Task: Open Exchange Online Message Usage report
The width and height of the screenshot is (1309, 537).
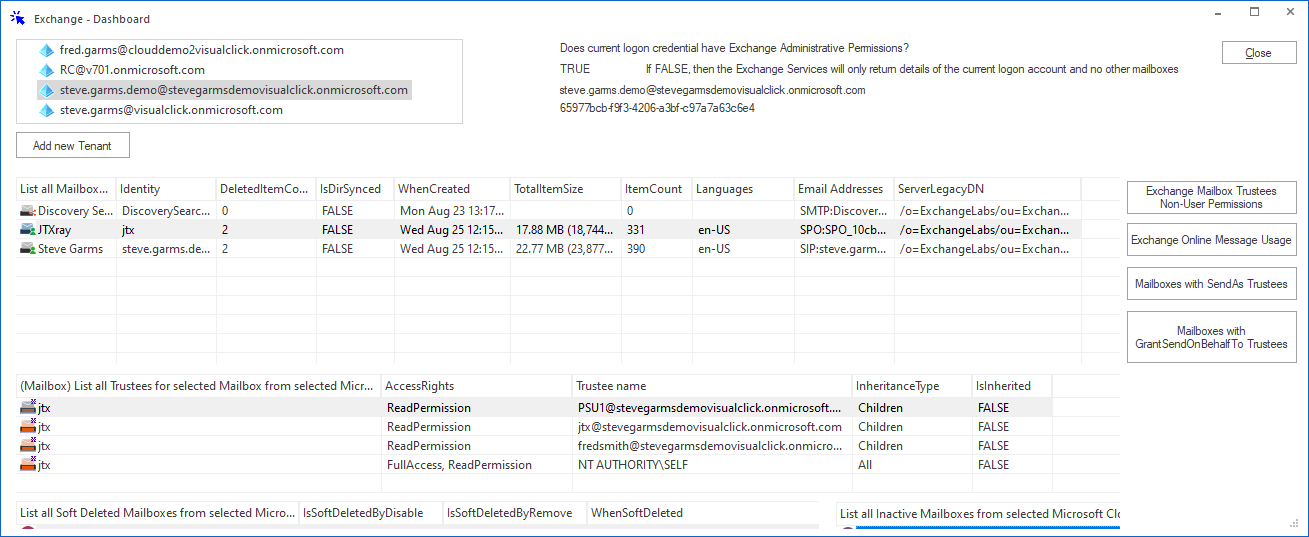Action: coord(1211,240)
